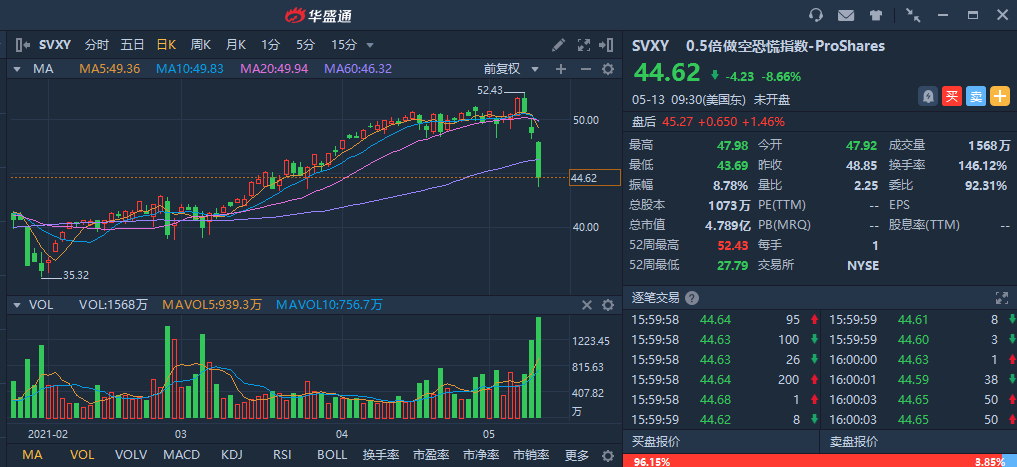
Task: Hide the right quote panel with the arrow-bracket icon
Action: 606,45
